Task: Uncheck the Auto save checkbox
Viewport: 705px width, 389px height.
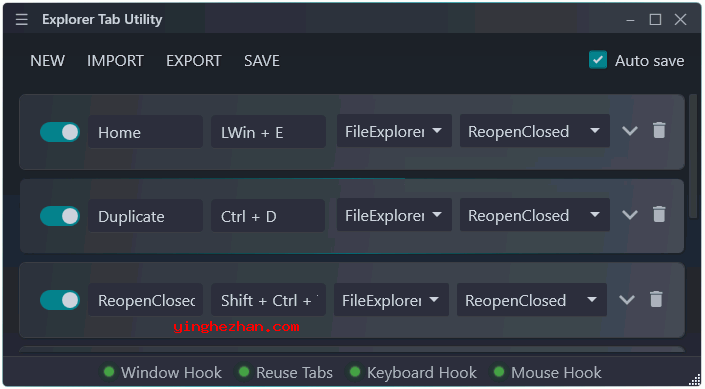Action: (x=598, y=60)
